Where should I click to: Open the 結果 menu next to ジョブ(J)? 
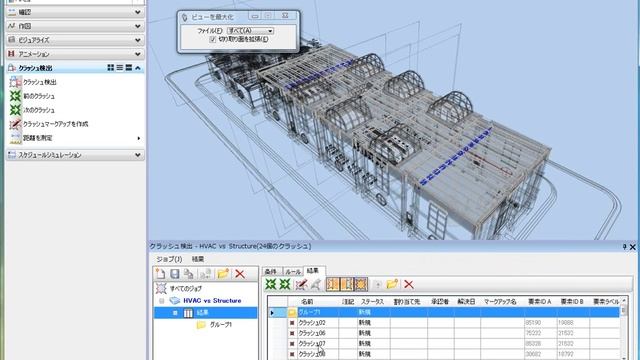(198, 259)
